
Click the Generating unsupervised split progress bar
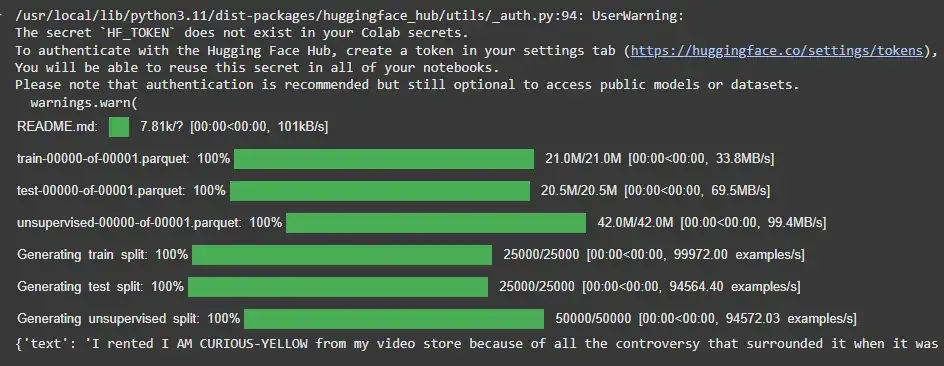pos(394,318)
